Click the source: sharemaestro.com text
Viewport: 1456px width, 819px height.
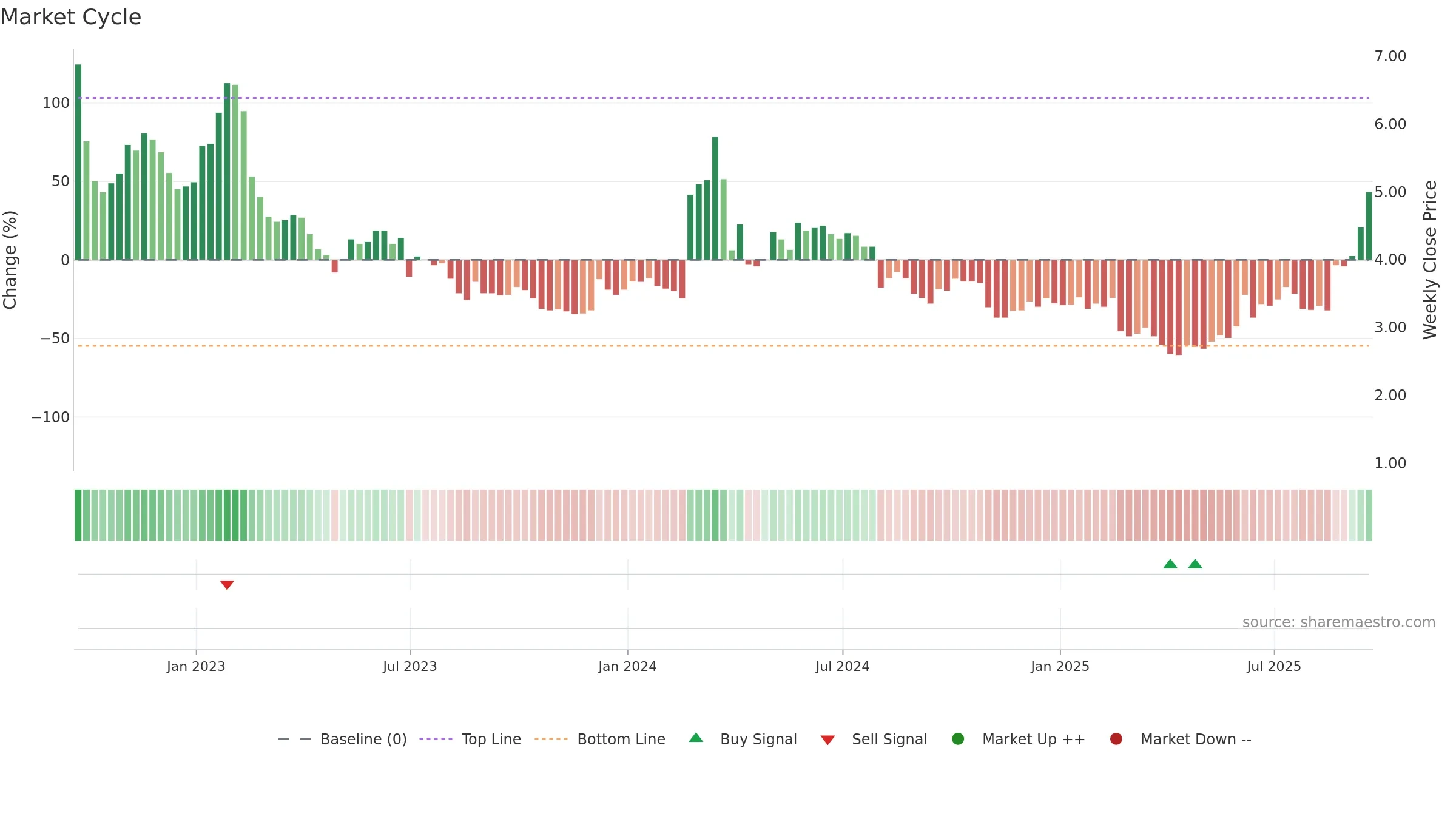(x=1339, y=622)
